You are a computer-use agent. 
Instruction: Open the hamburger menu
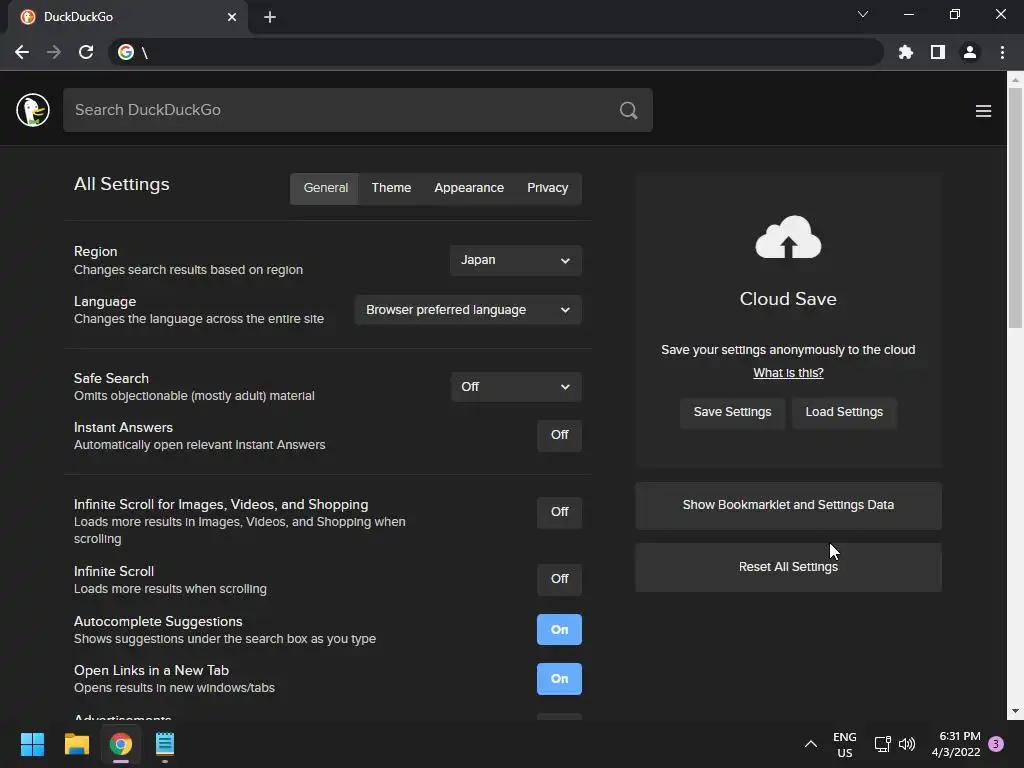pos(984,111)
